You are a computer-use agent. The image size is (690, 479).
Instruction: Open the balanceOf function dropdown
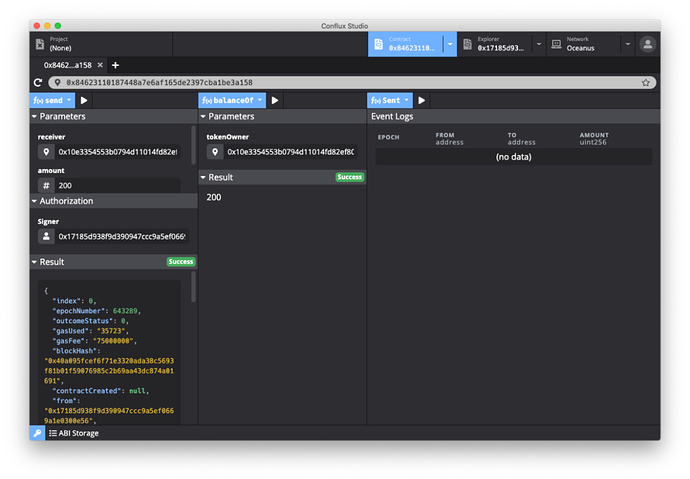point(232,100)
